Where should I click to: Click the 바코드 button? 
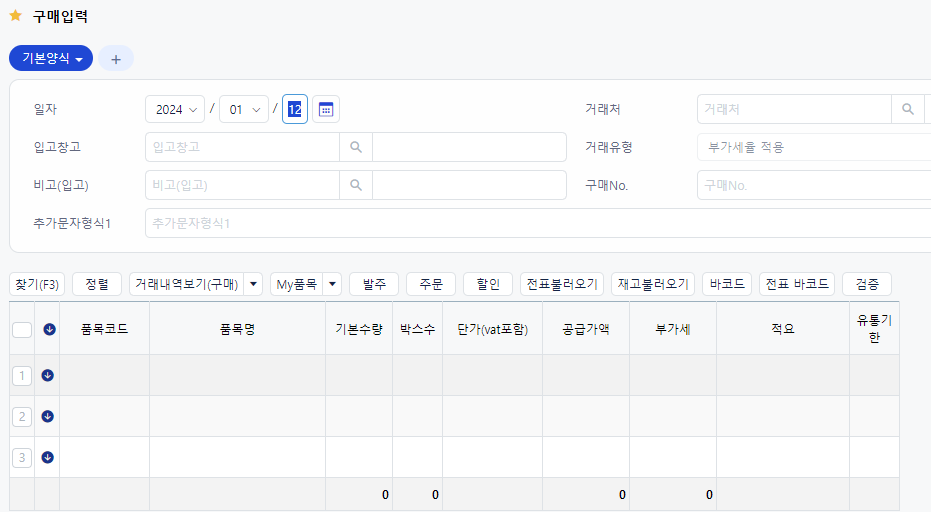coord(727,284)
